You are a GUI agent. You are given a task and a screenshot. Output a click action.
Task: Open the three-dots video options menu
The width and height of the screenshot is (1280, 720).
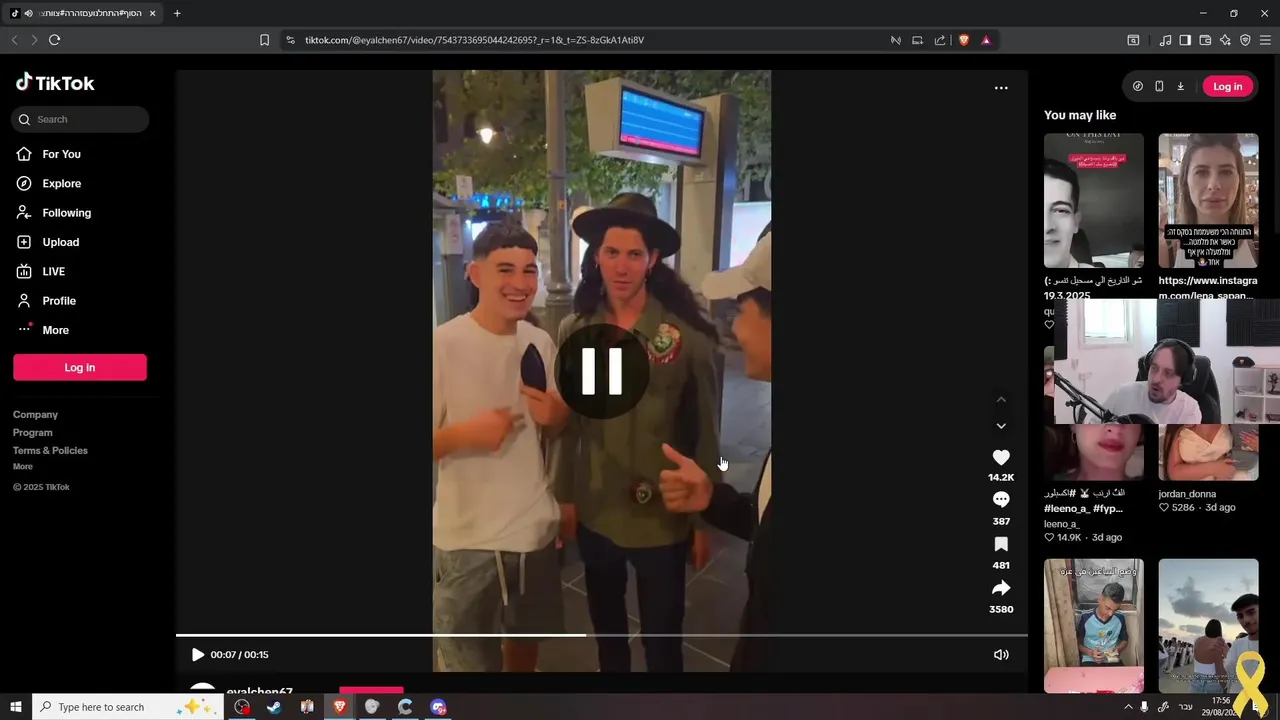(1001, 88)
